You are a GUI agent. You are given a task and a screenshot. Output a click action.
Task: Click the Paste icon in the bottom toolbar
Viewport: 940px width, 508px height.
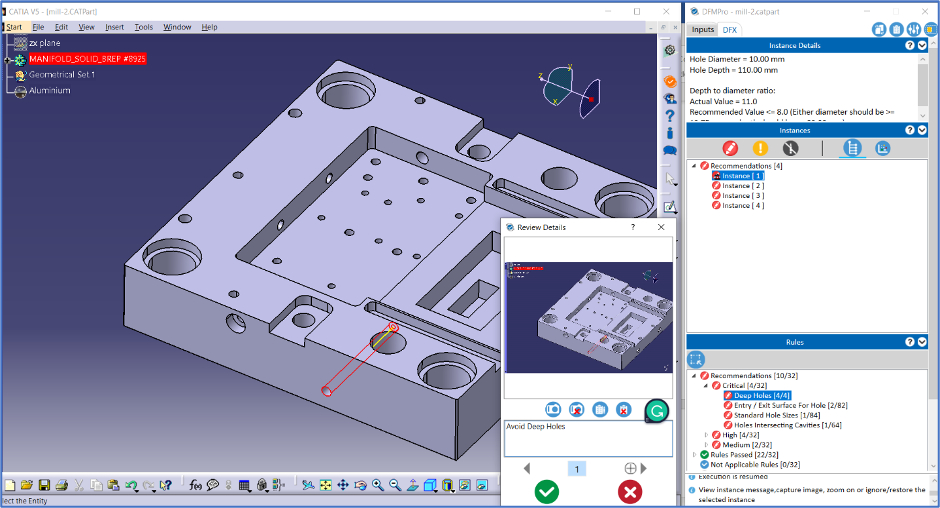click(113, 485)
